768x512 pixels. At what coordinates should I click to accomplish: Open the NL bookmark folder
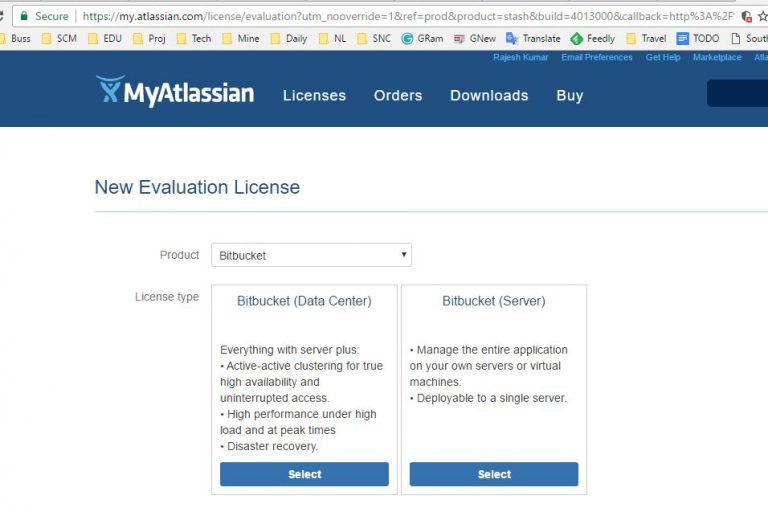click(x=333, y=38)
